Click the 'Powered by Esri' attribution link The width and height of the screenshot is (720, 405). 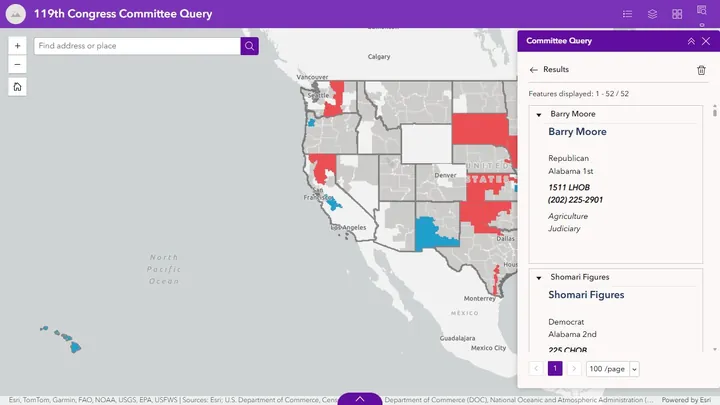tap(686, 400)
